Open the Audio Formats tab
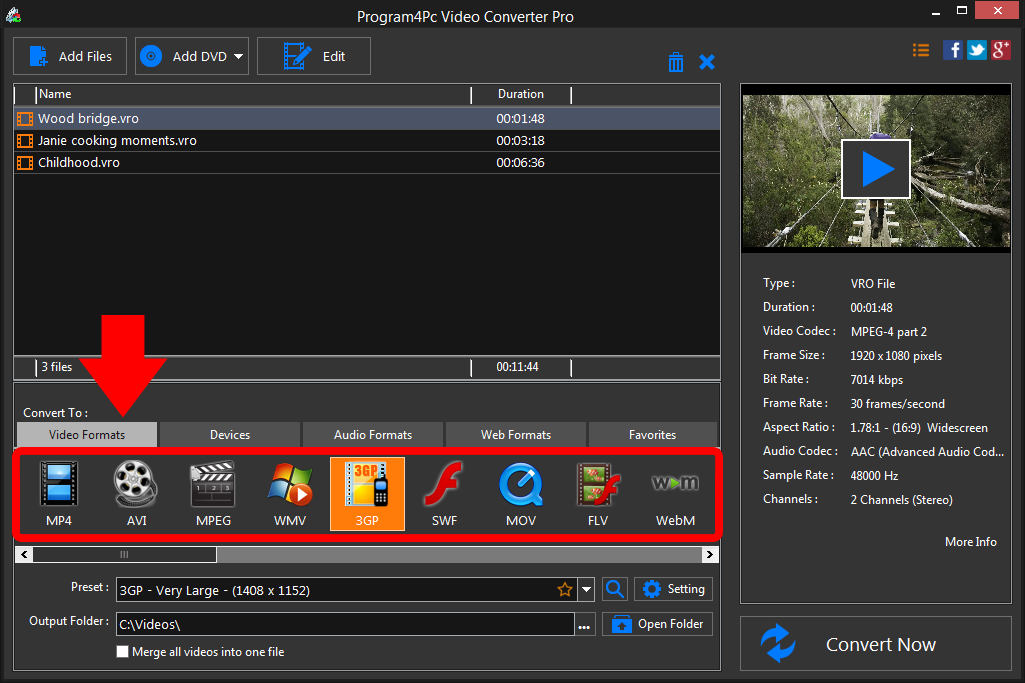Image resolution: width=1025 pixels, height=683 pixels. [373, 435]
